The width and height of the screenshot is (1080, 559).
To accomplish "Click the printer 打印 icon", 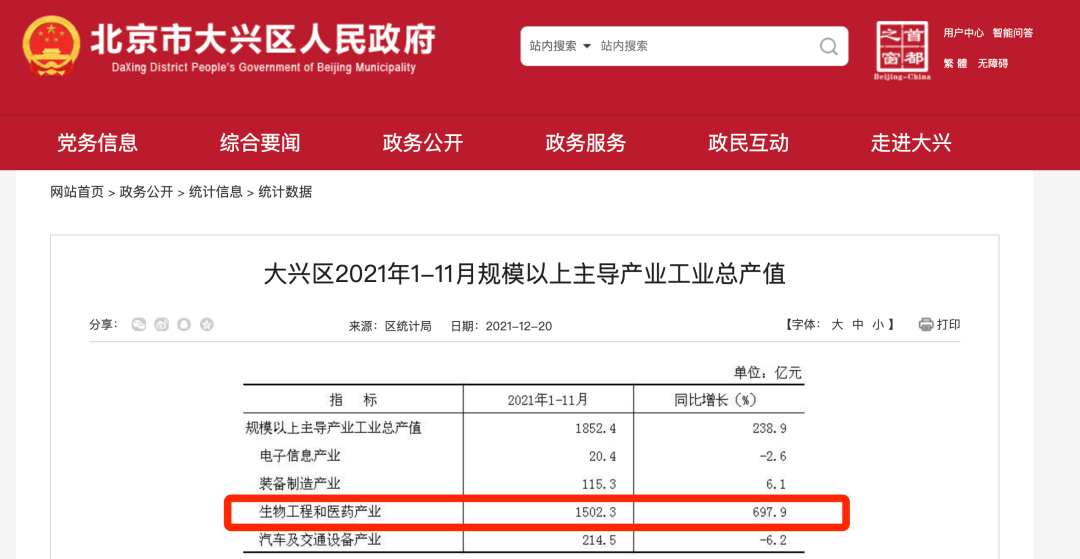I will (926, 324).
